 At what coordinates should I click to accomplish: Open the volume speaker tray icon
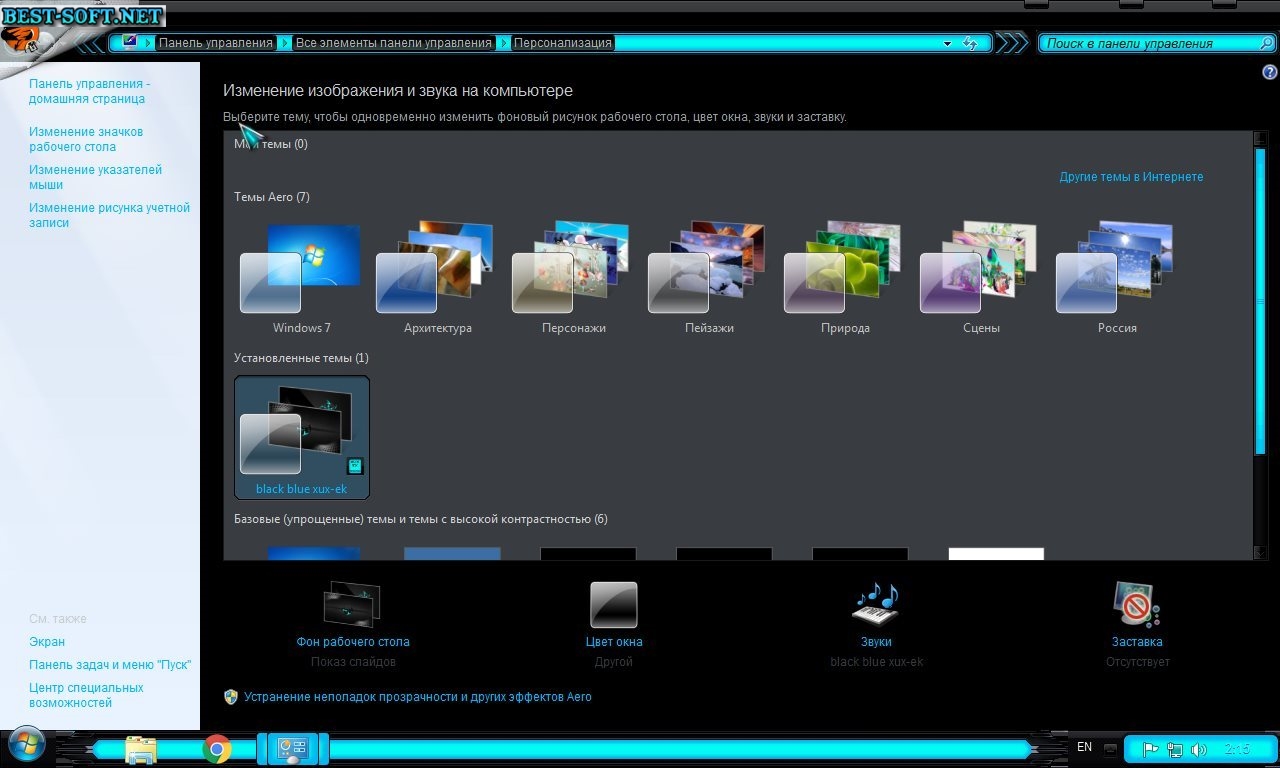click(x=1199, y=749)
